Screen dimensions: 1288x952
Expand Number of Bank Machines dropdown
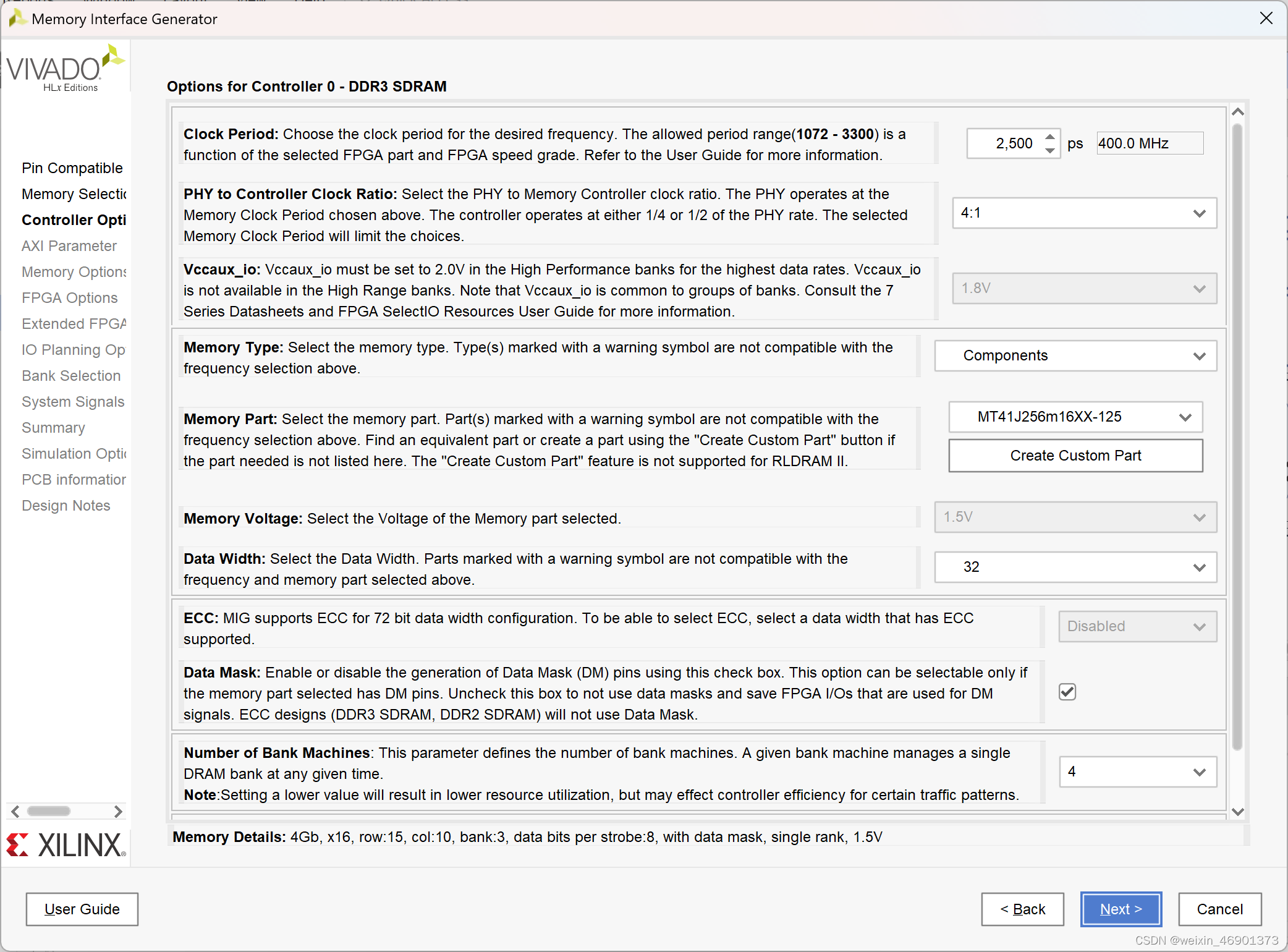pyautogui.click(x=1138, y=771)
